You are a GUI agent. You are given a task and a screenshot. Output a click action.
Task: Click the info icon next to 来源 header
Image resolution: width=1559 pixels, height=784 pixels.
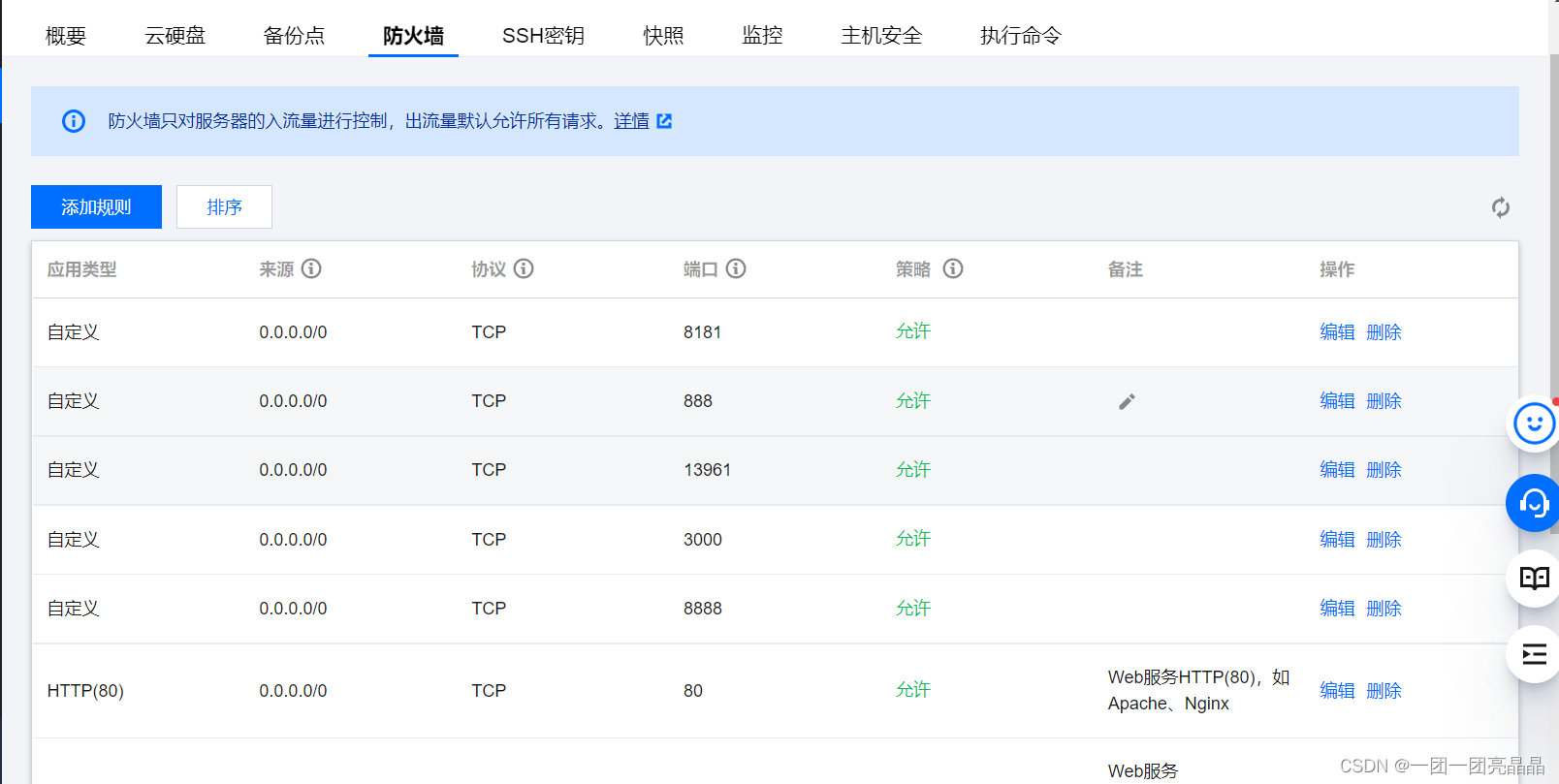tap(311, 268)
